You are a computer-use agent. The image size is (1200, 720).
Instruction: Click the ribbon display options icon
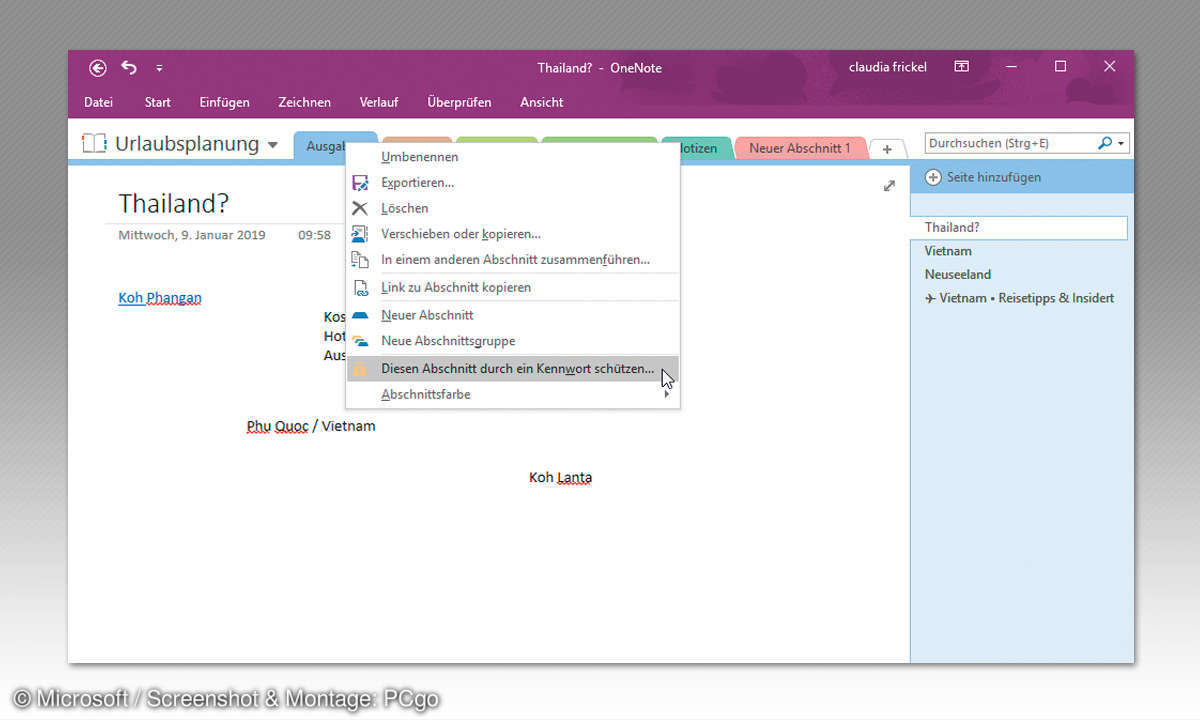pyautogui.click(x=961, y=67)
